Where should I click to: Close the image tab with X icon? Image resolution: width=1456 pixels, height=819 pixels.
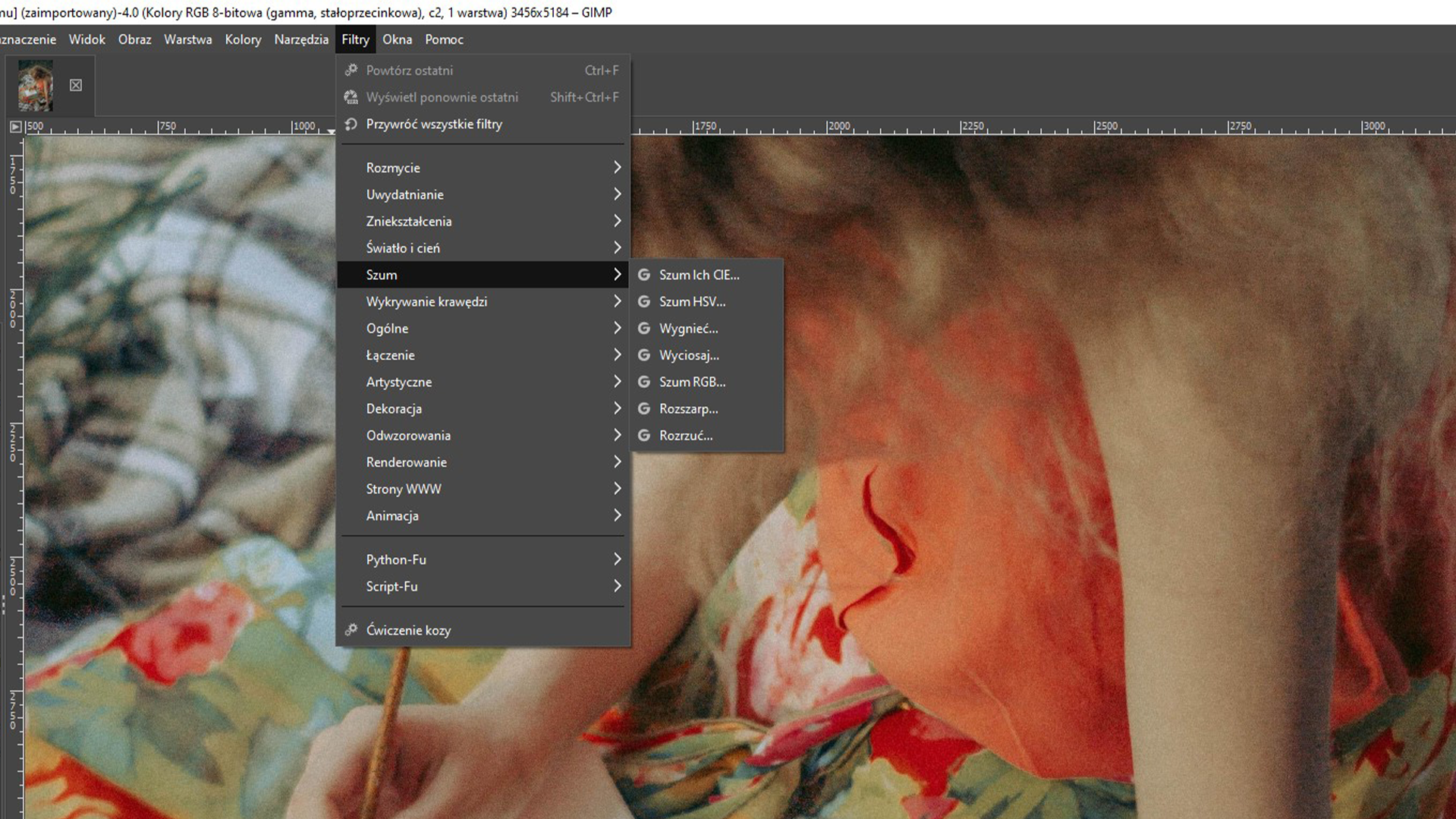click(x=76, y=85)
